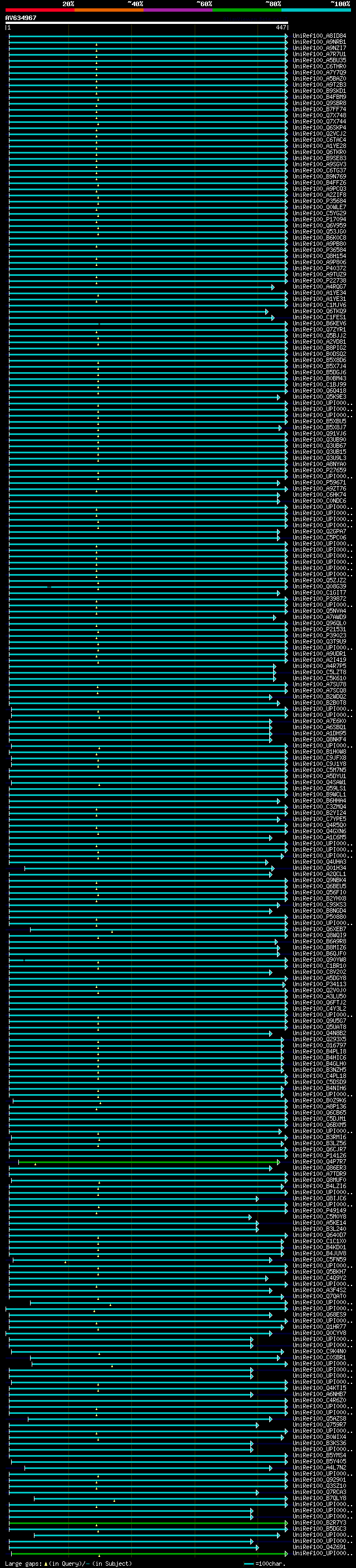Select the UniRef100_A7SU78 label

(x=319, y=684)
